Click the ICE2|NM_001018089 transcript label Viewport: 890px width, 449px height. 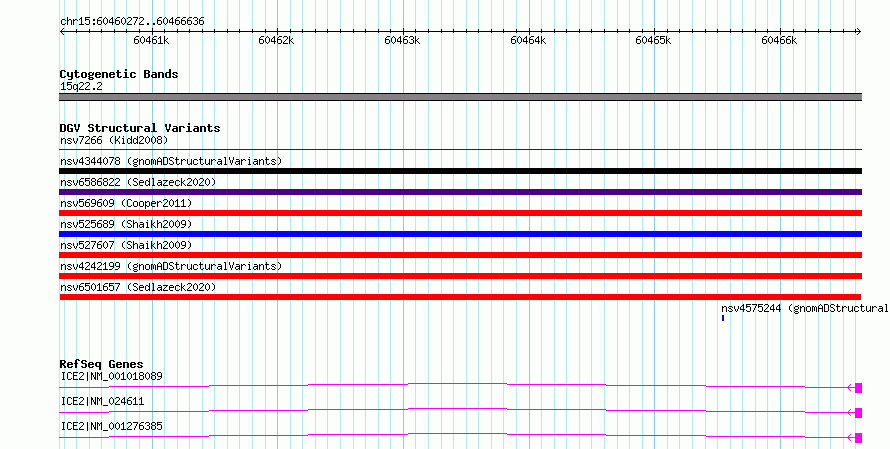[x=111, y=376]
